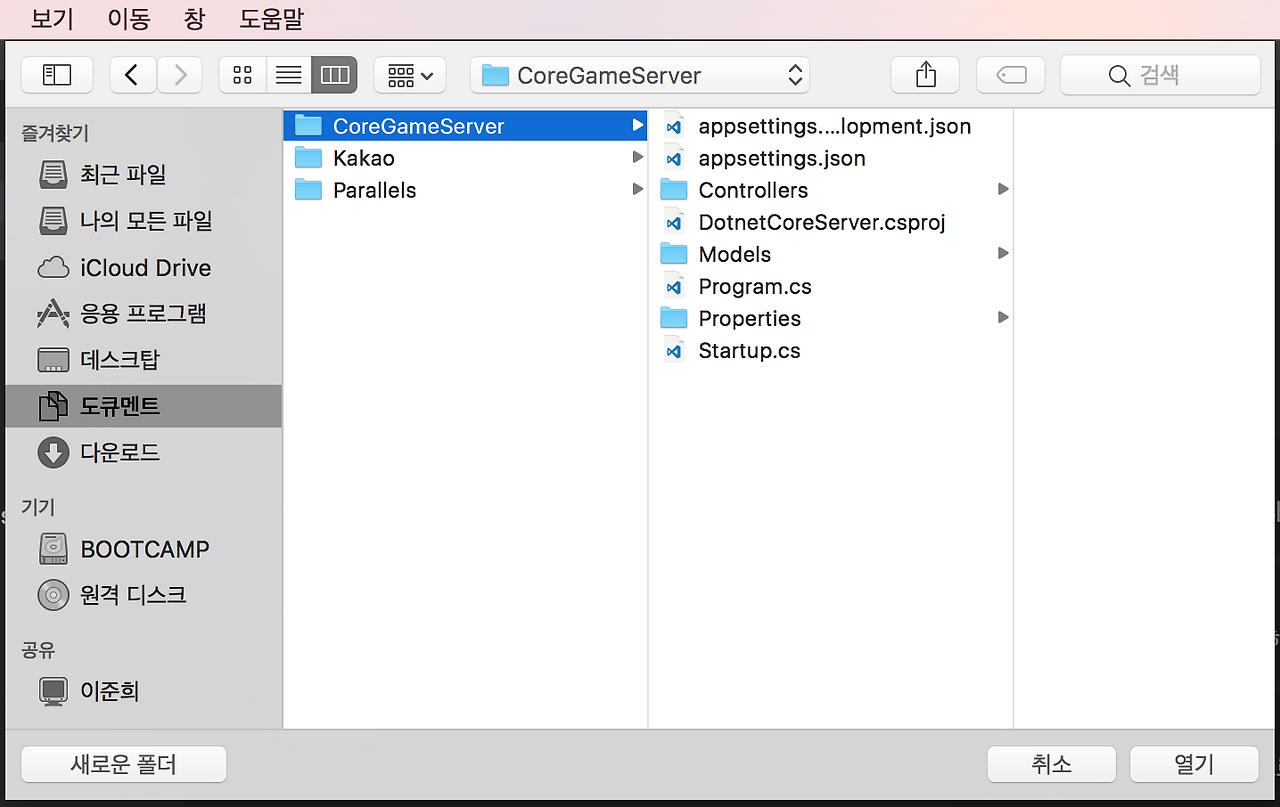Switch to list view
Screen dimensions: 1280x807
tap(288, 75)
